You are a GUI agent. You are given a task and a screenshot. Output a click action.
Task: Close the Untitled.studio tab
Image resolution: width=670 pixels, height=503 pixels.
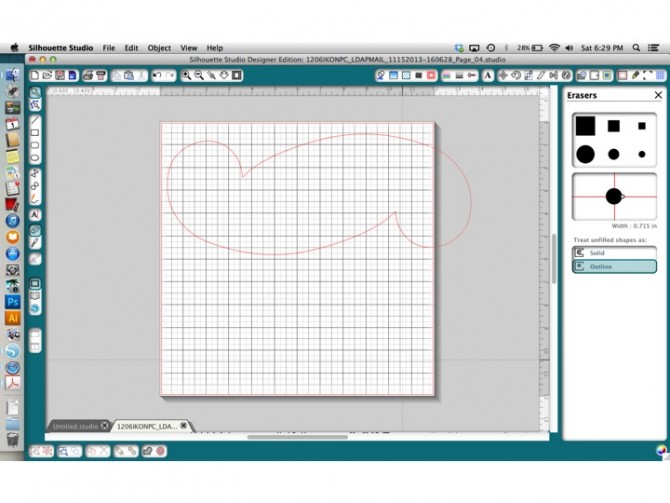click(x=104, y=426)
